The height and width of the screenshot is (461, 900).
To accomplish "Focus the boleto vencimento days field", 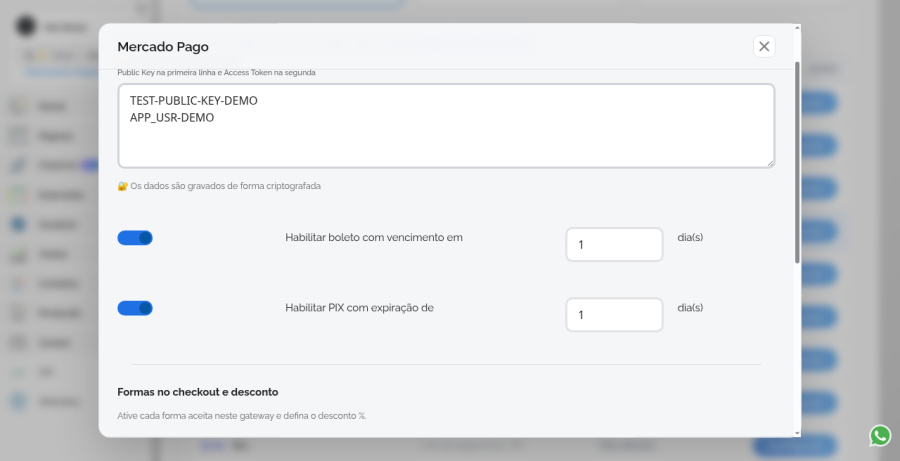I will point(614,245).
